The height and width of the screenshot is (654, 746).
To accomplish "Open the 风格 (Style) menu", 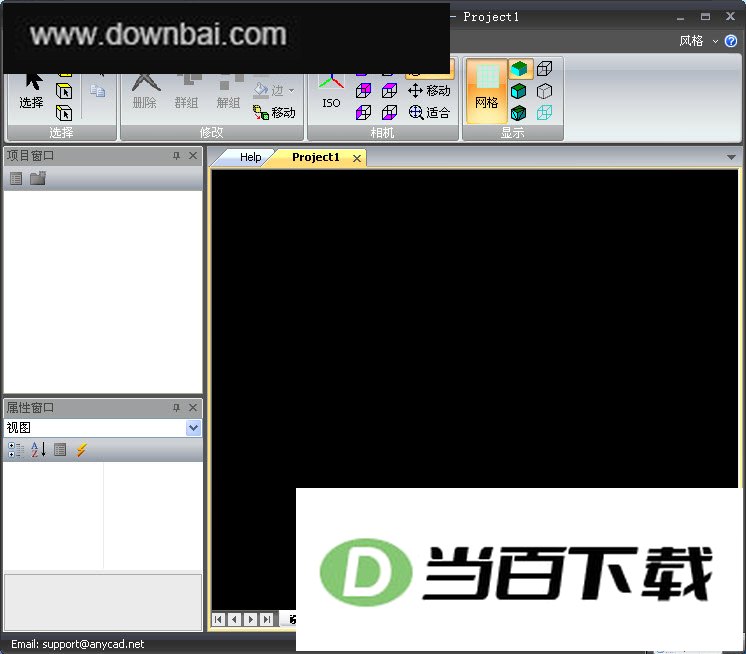I will pos(698,41).
